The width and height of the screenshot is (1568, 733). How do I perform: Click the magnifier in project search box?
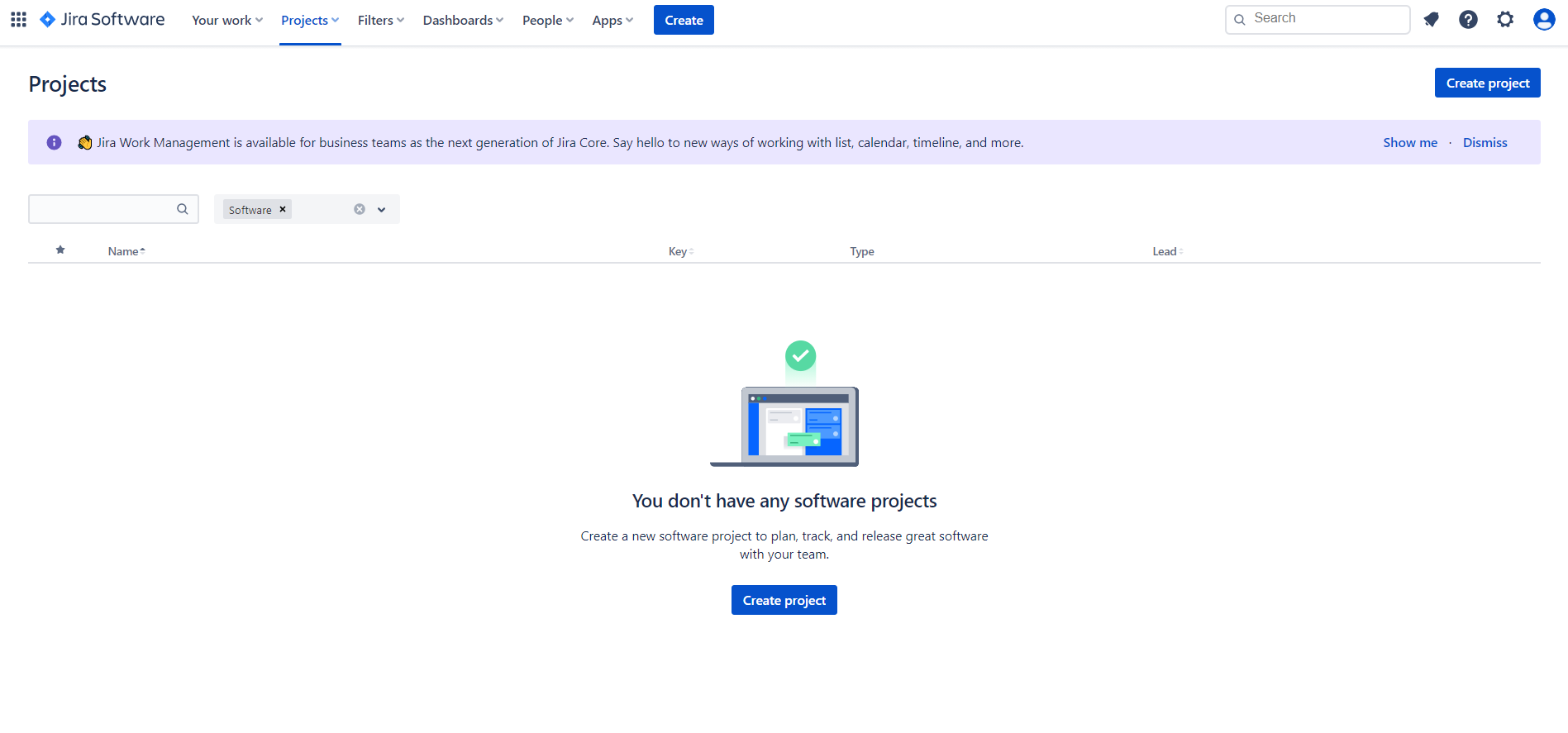(183, 209)
